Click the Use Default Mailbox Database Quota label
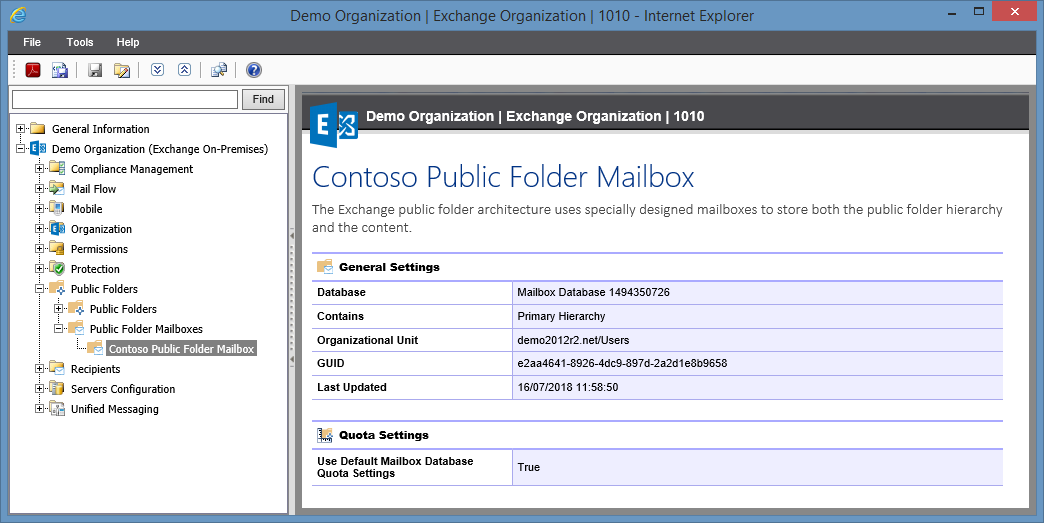The height and width of the screenshot is (523, 1044). 395,467
